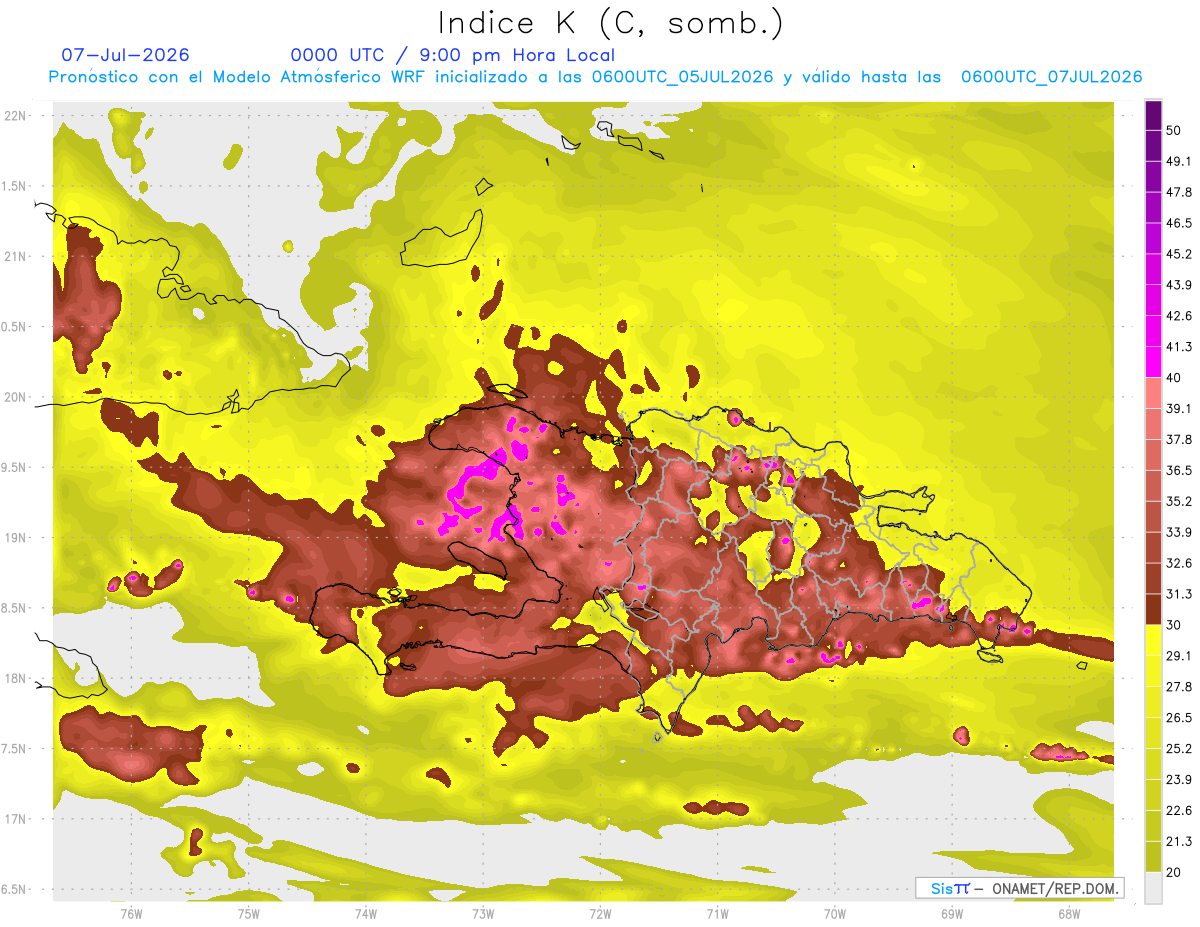
Task: Click the legend value '37.8'
Action: (x=1179, y=439)
